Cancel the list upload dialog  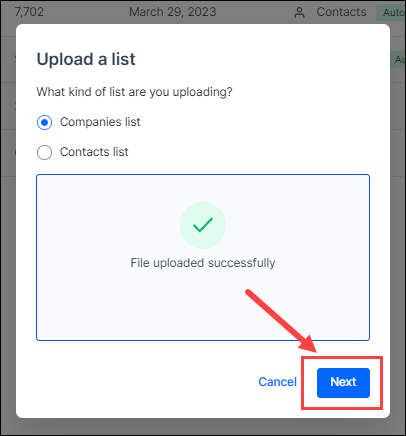coord(277,382)
